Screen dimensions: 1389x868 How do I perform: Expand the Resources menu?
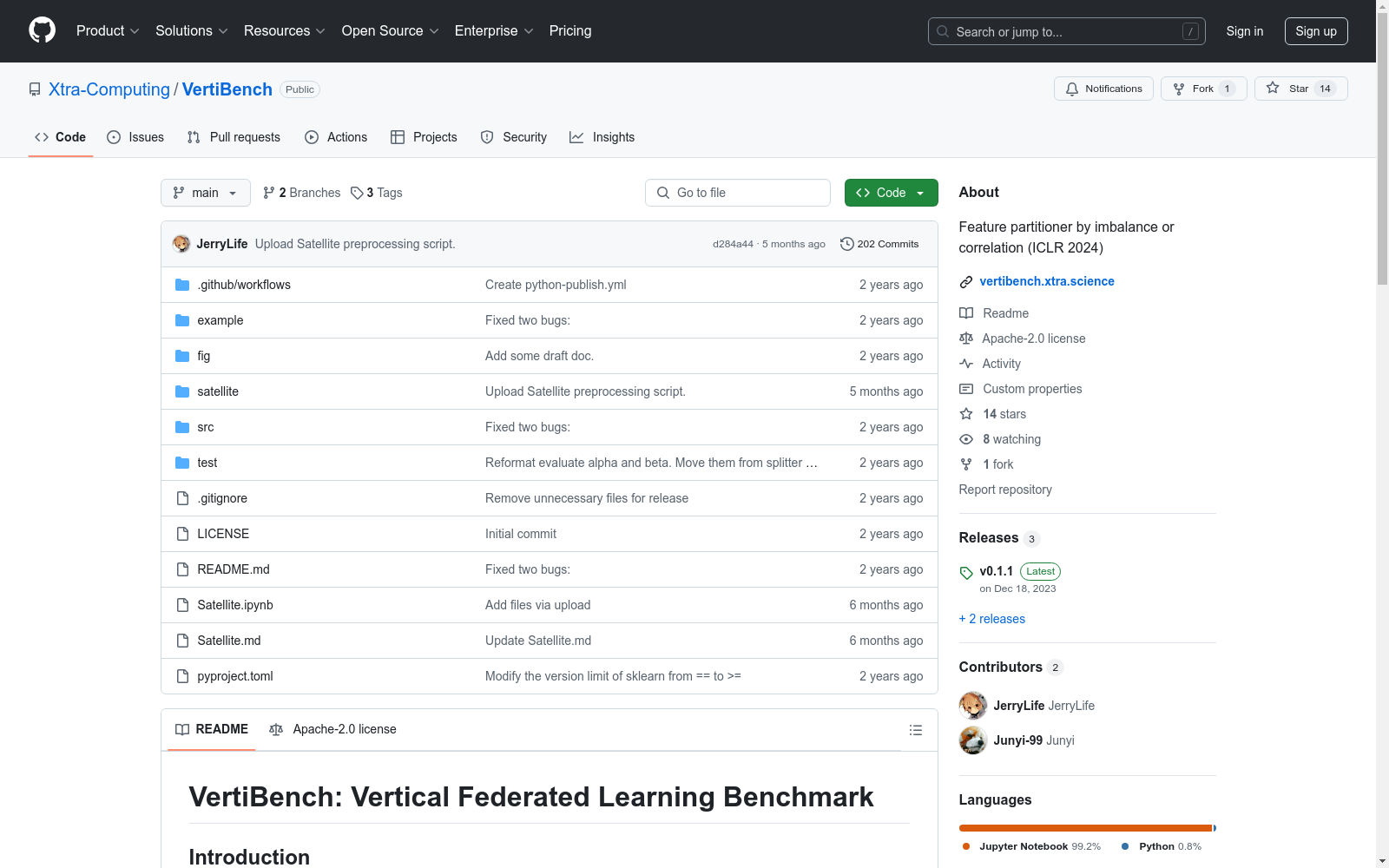(x=285, y=30)
